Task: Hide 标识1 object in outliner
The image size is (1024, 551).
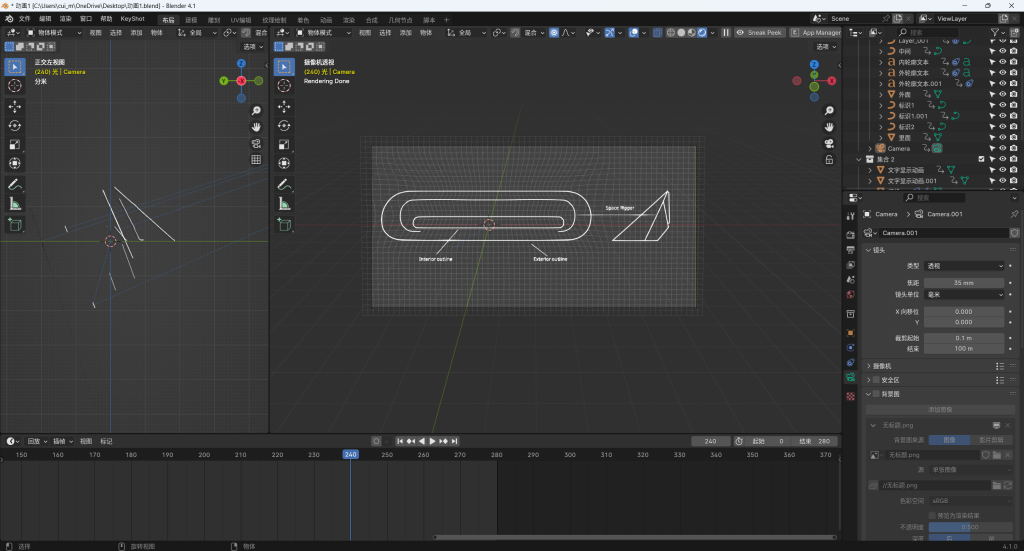Action: (1002, 105)
